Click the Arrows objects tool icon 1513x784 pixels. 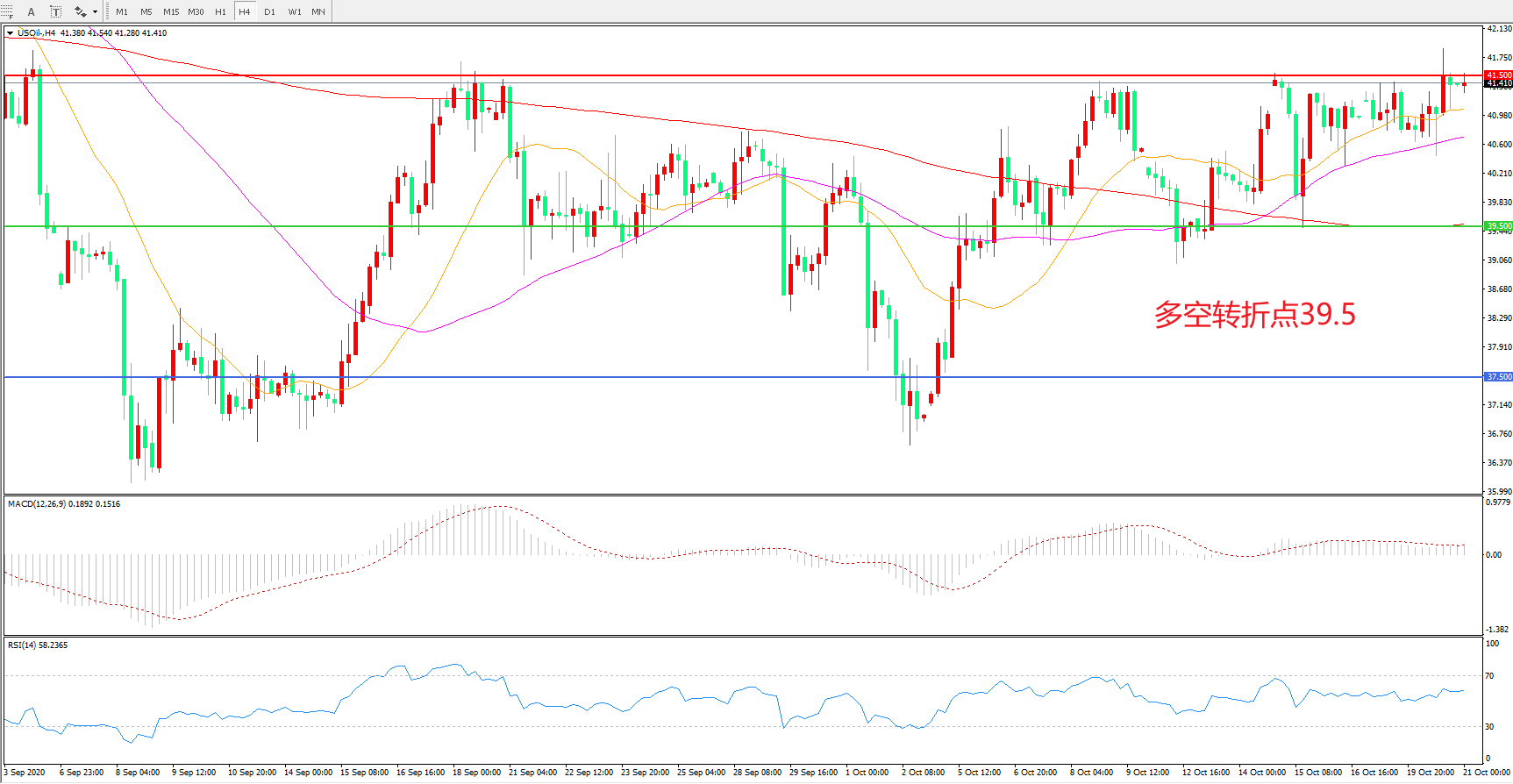(80, 11)
